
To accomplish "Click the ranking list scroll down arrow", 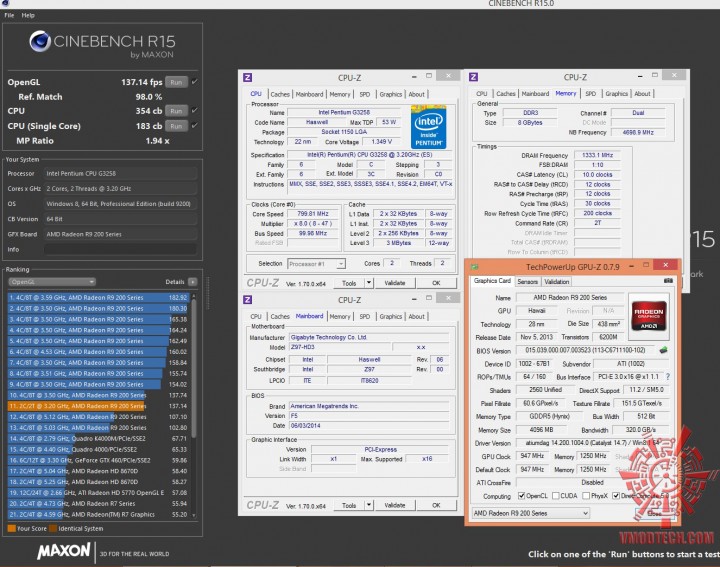I will (x=194, y=516).
